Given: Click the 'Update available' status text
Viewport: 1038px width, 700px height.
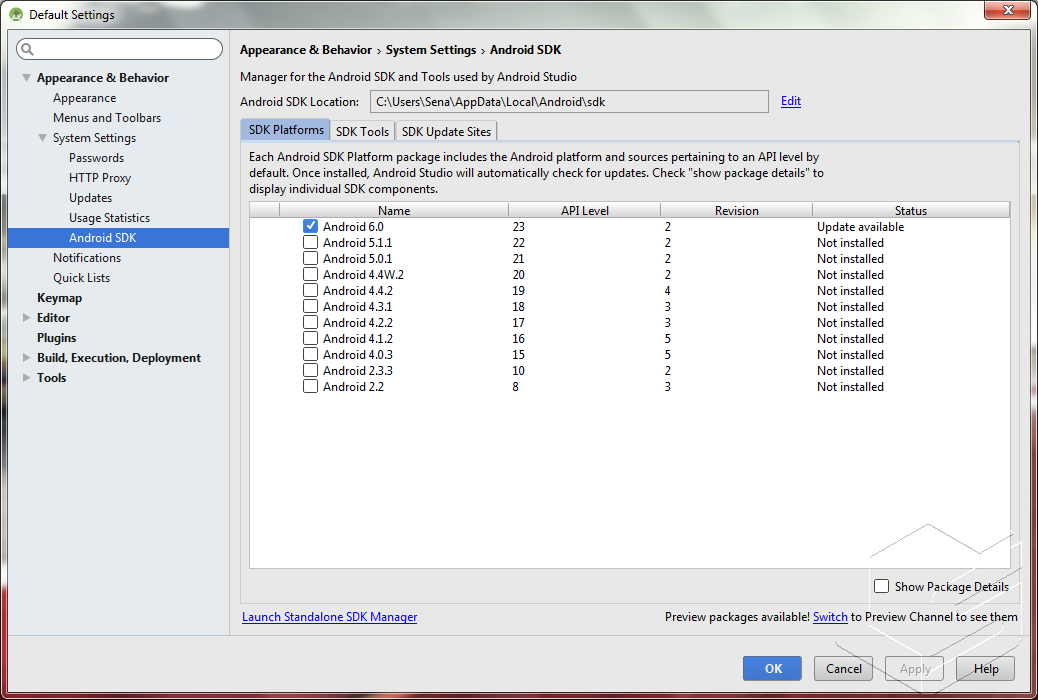Looking at the screenshot, I should pos(861,226).
